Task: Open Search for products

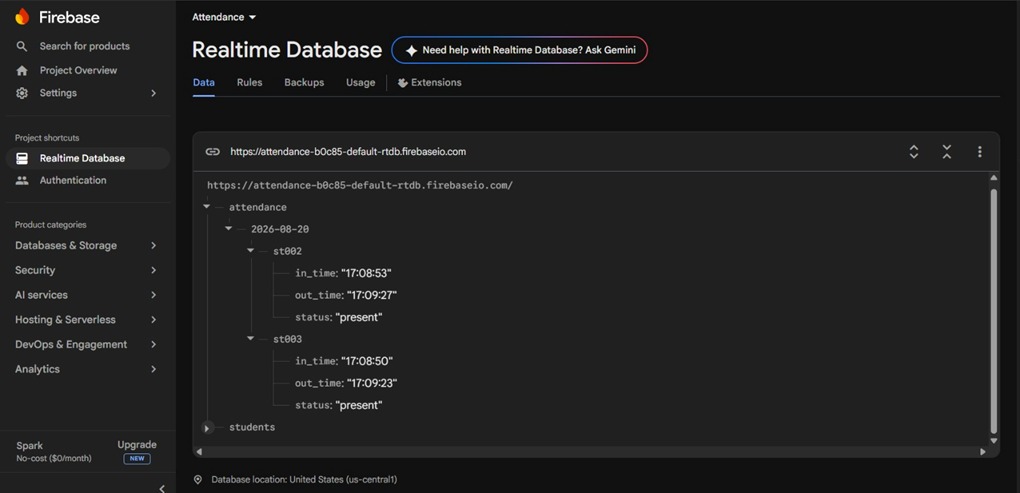Action: [x=85, y=46]
